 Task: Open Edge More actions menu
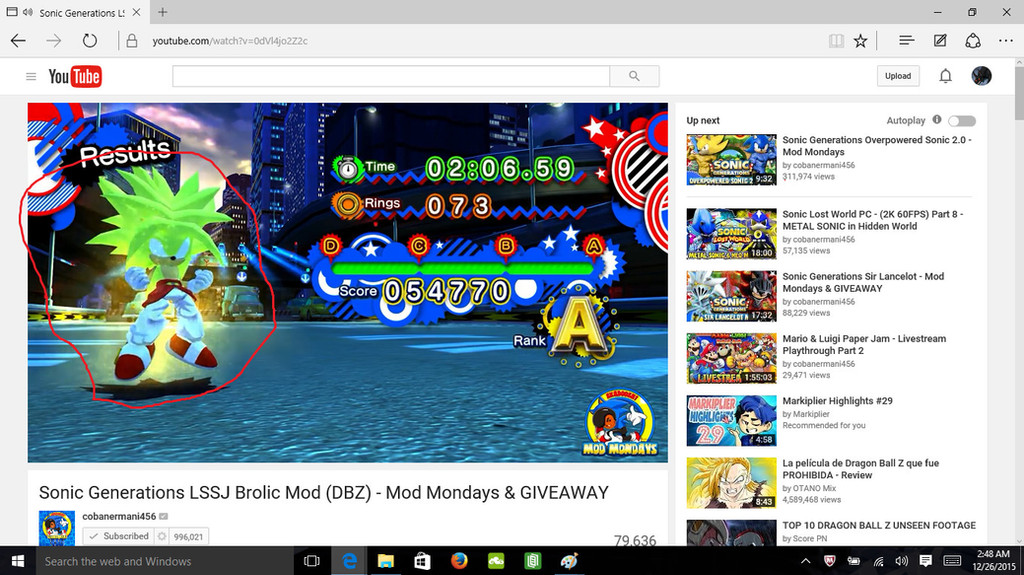pyautogui.click(x=1006, y=41)
